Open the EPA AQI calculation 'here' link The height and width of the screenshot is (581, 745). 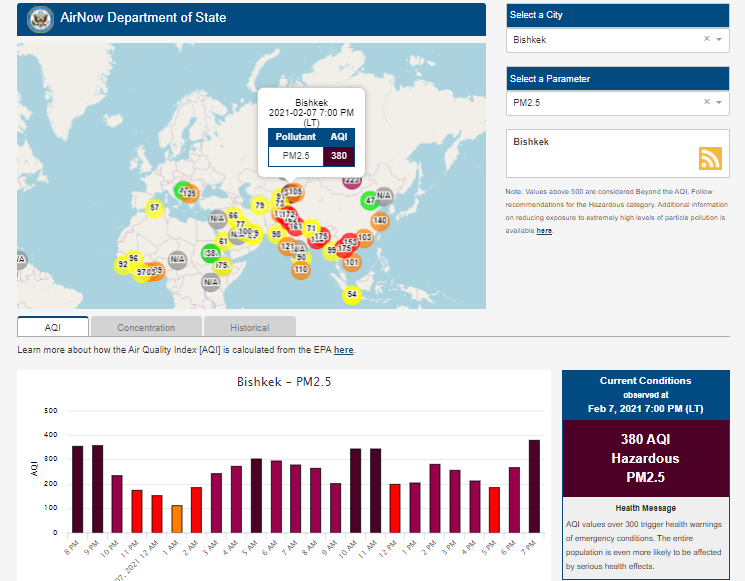pyautogui.click(x=343, y=350)
